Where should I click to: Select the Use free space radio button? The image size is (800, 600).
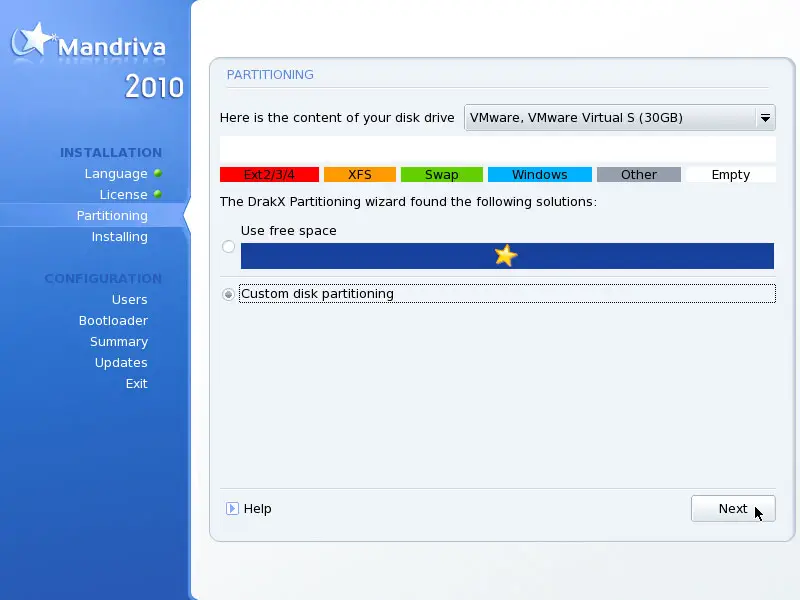coord(229,247)
